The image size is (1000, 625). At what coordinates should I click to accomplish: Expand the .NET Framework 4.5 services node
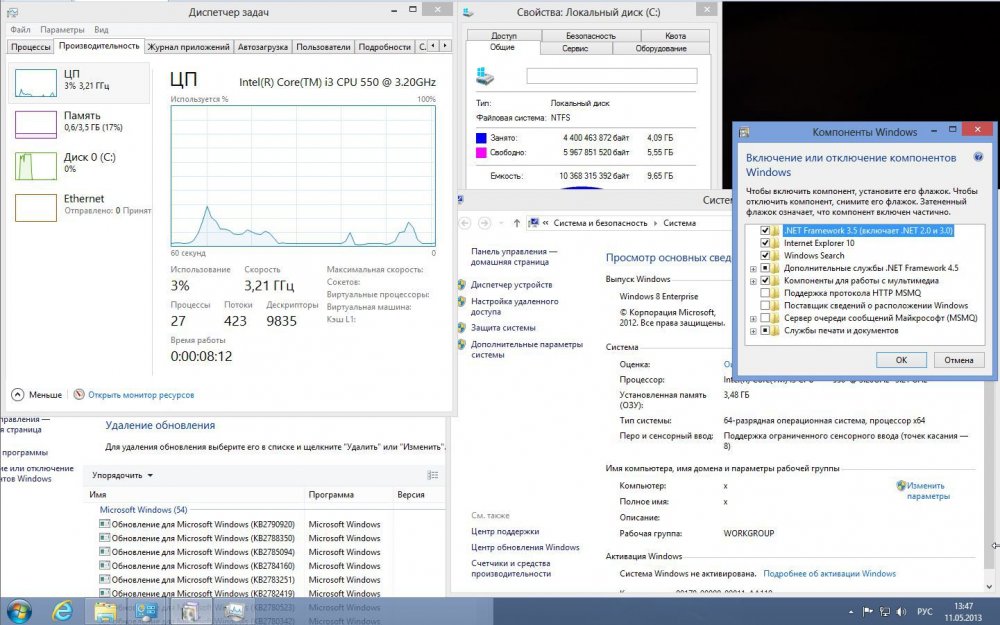tap(753, 268)
